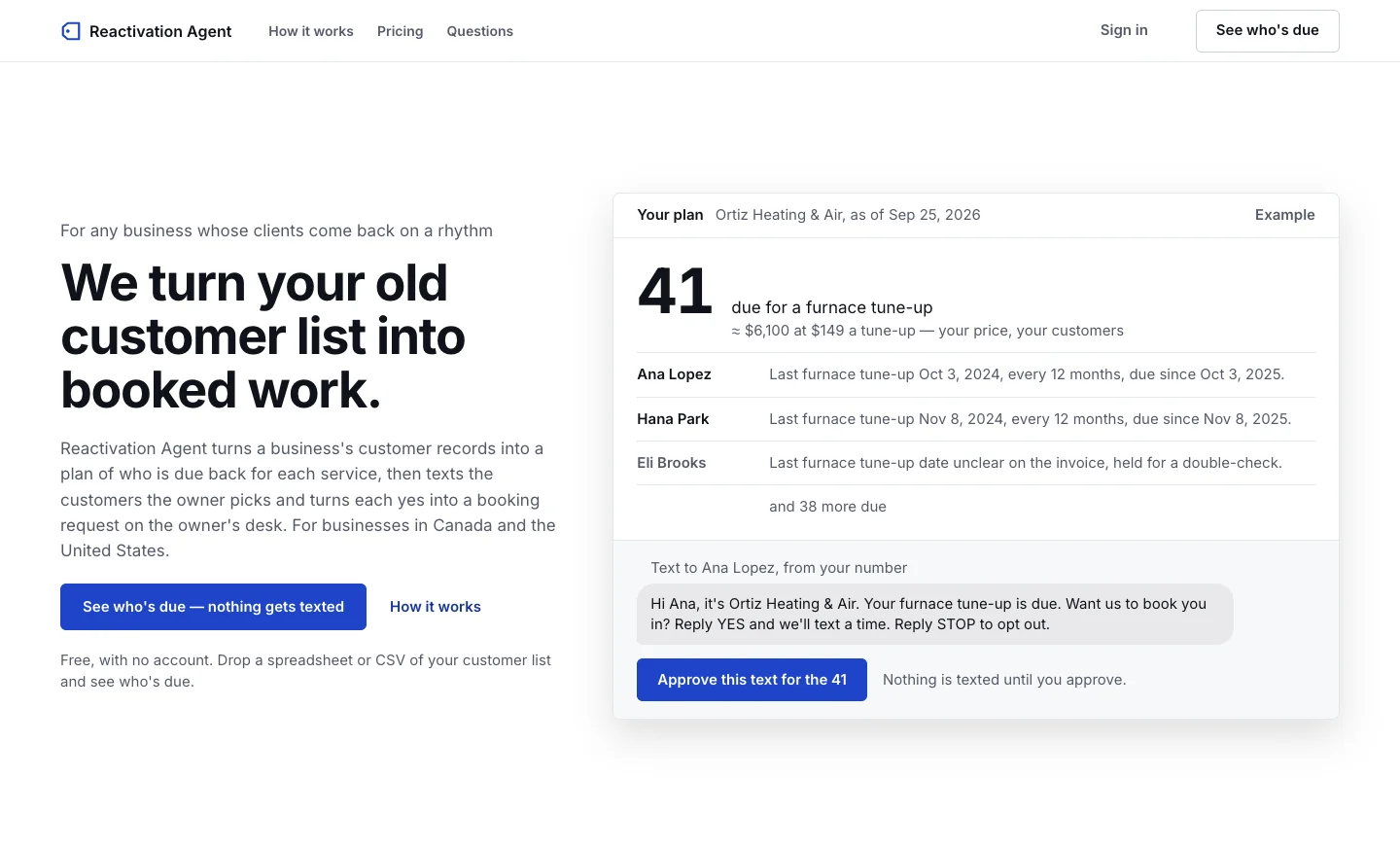The width and height of the screenshot is (1400, 850).
Task: Click See who's due — nothing gets texted
Action: (x=213, y=607)
